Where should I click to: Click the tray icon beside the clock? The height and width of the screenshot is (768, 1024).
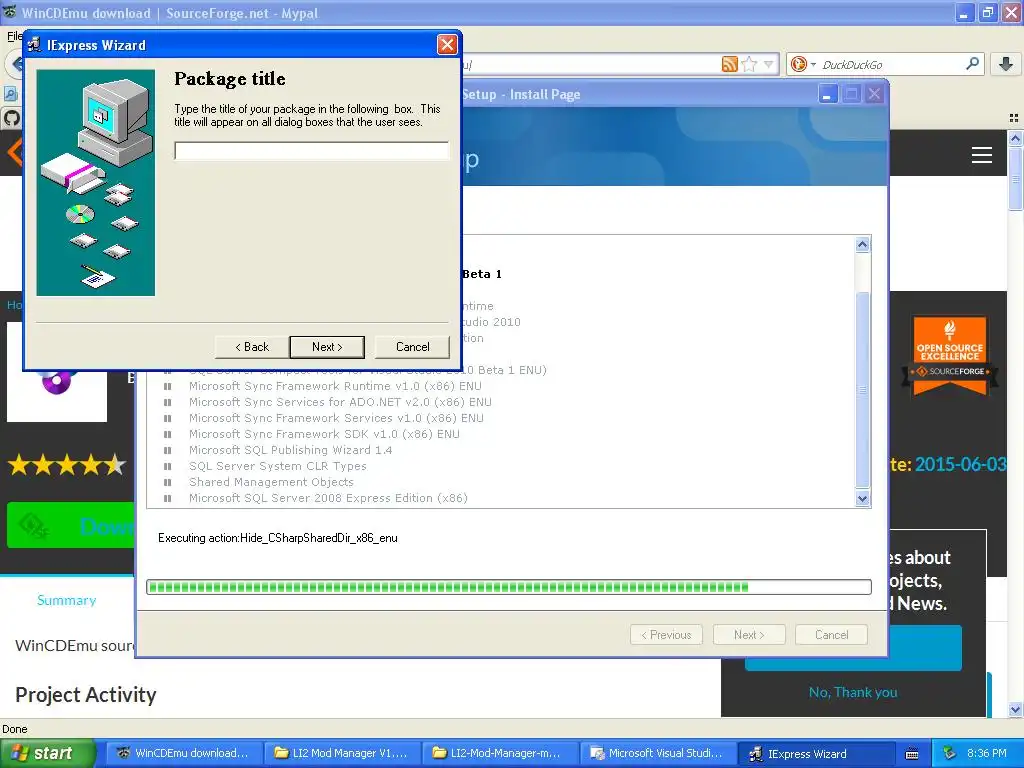point(949,754)
